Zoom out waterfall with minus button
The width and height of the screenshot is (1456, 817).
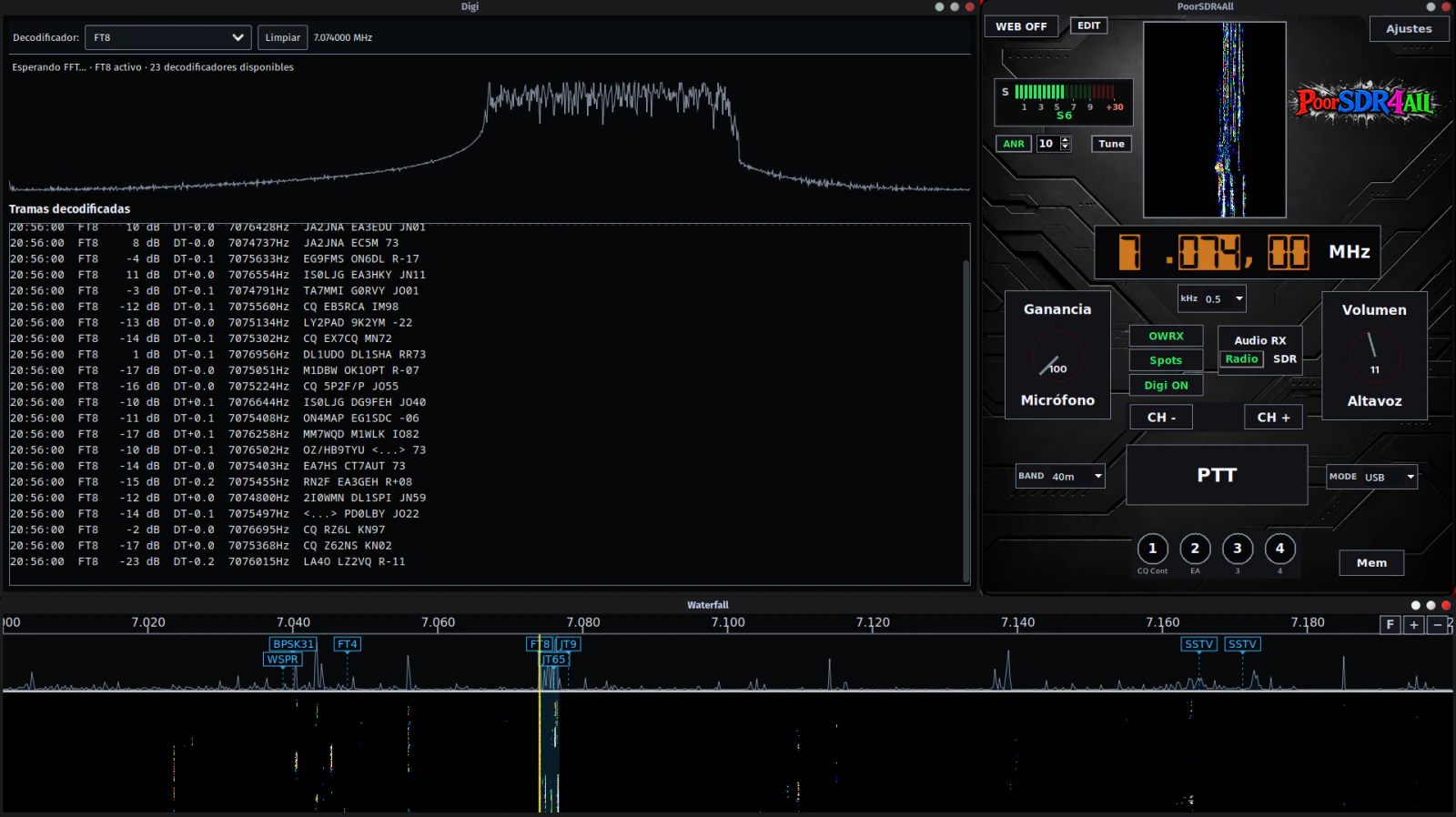point(1437,624)
